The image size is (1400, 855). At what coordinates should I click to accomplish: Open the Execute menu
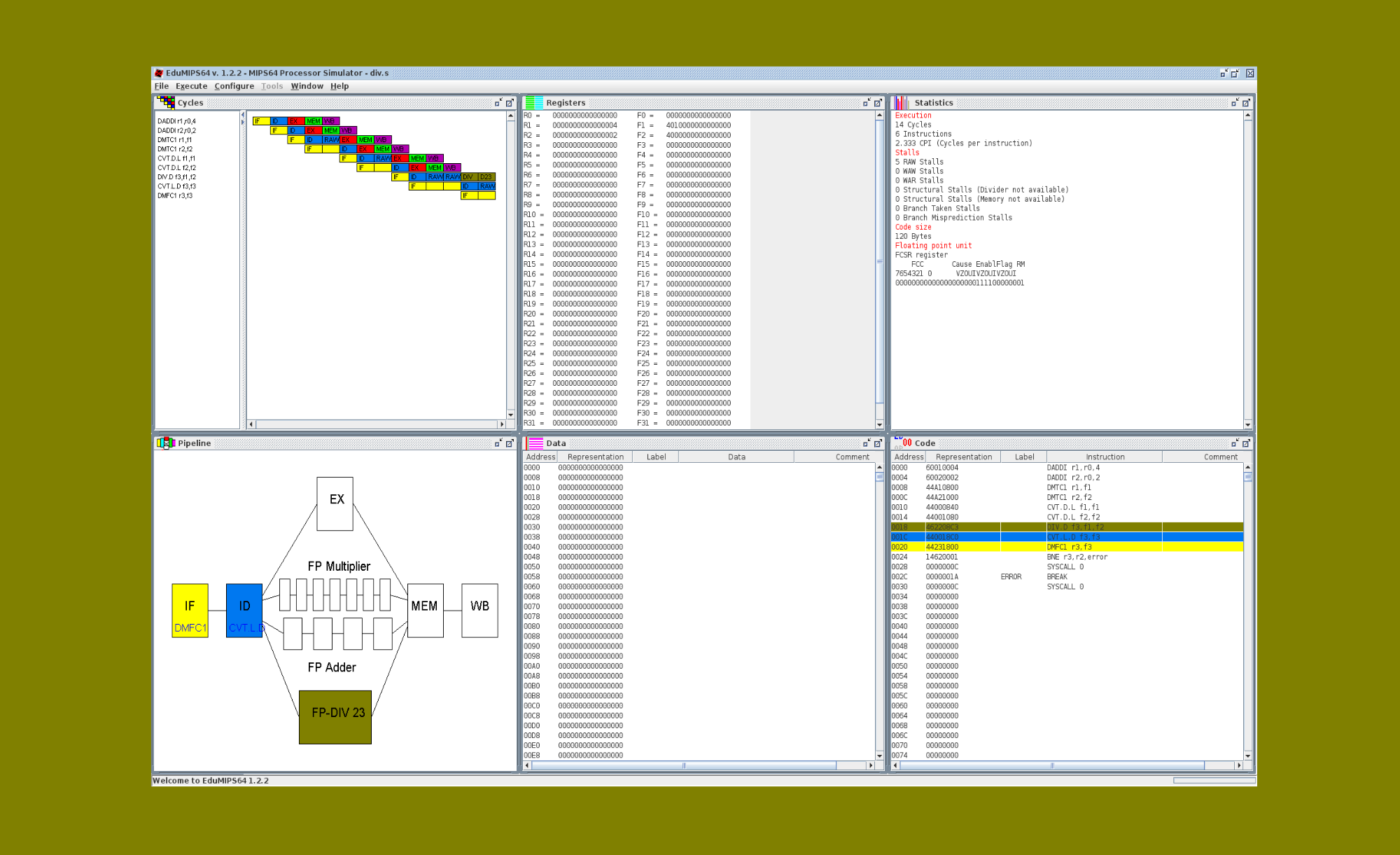(x=191, y=86)
